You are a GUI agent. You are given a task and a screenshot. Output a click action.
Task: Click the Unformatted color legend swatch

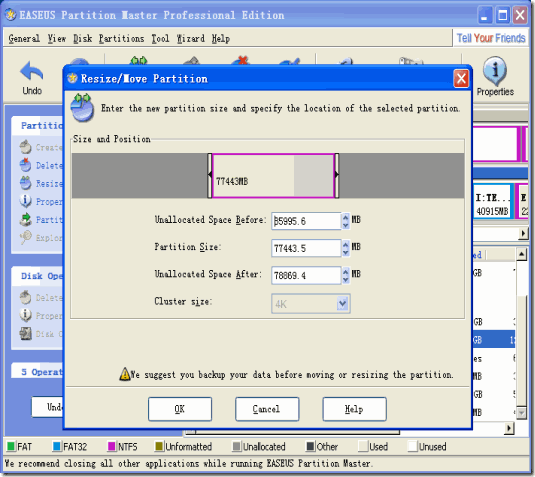pyautogui.click(x=159, y=446)
